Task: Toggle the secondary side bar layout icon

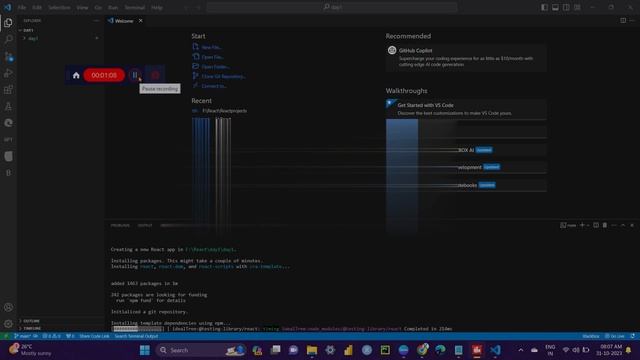Action: [x=566, y=7]
